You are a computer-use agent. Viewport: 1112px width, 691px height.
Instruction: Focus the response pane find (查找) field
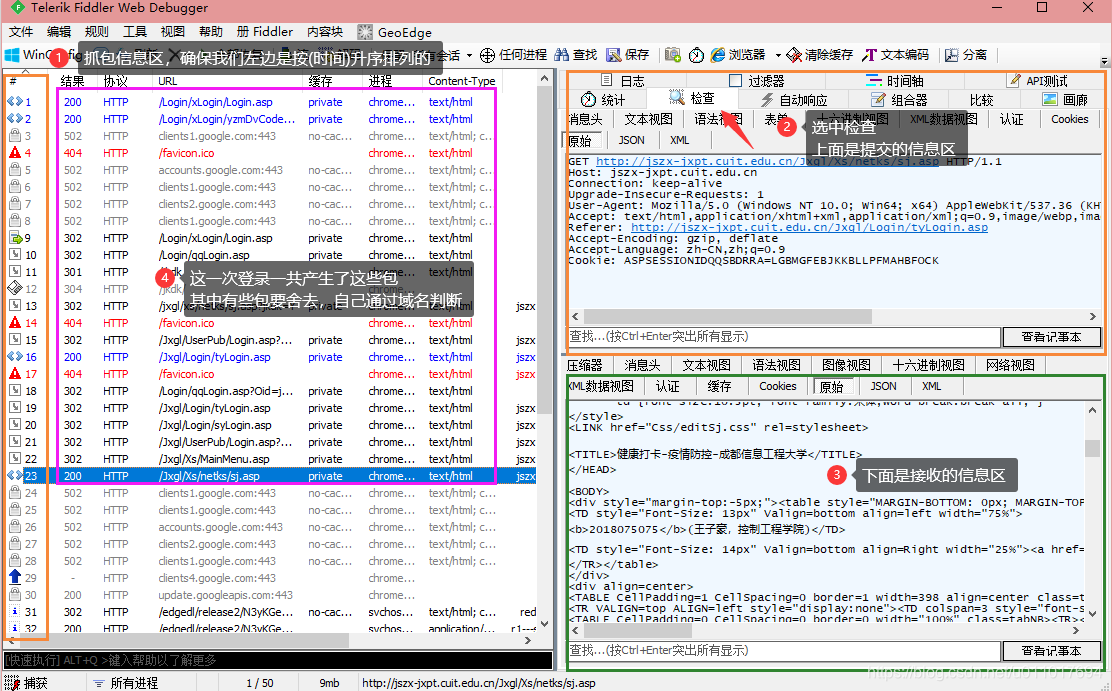point(784,651)
